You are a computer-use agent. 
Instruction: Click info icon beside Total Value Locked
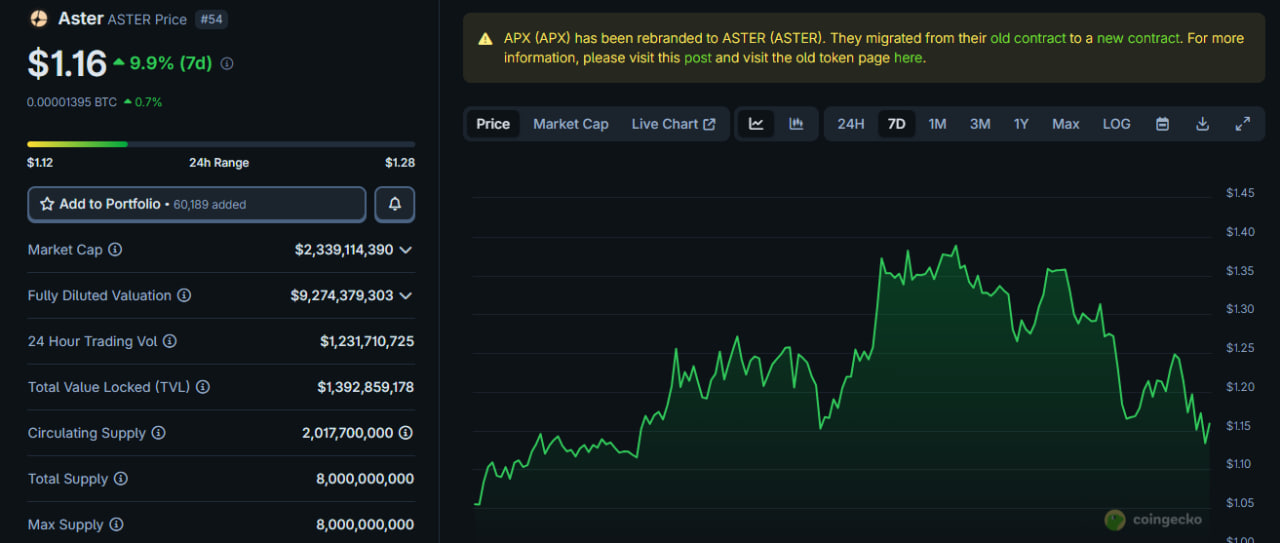(203, 387)
